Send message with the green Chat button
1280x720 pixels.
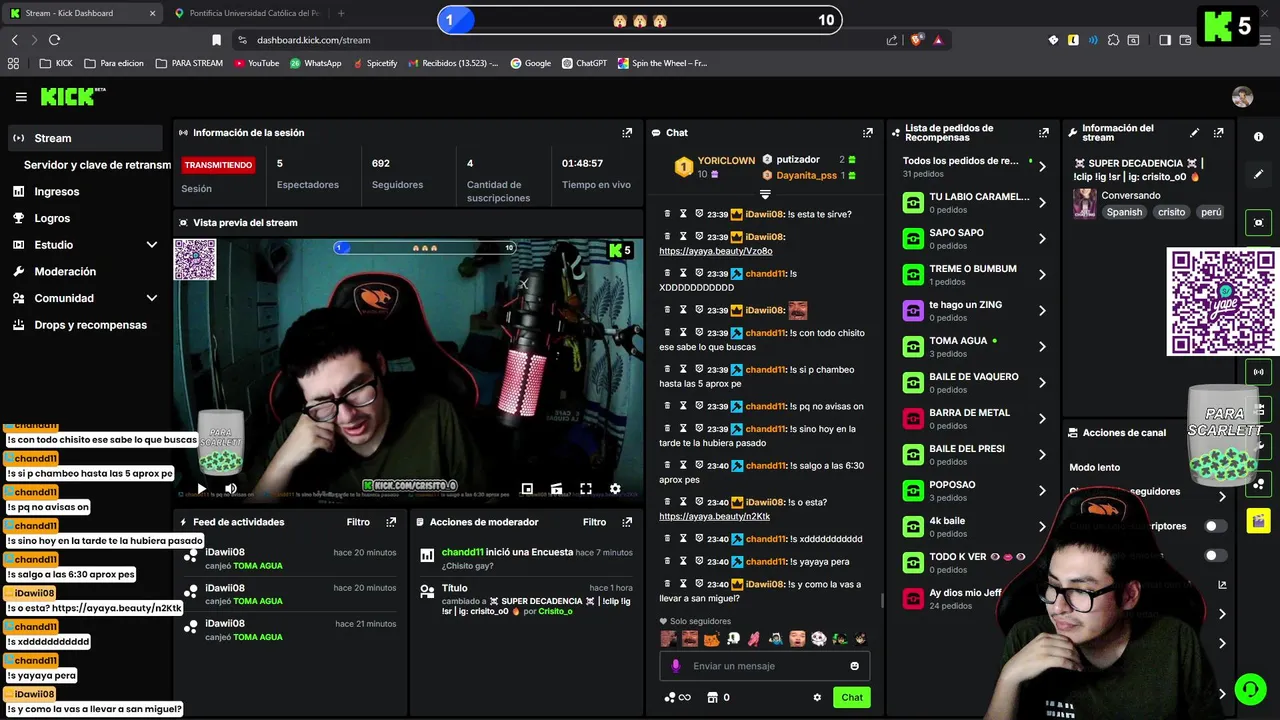pyautogui.click(x=852, y=697)
